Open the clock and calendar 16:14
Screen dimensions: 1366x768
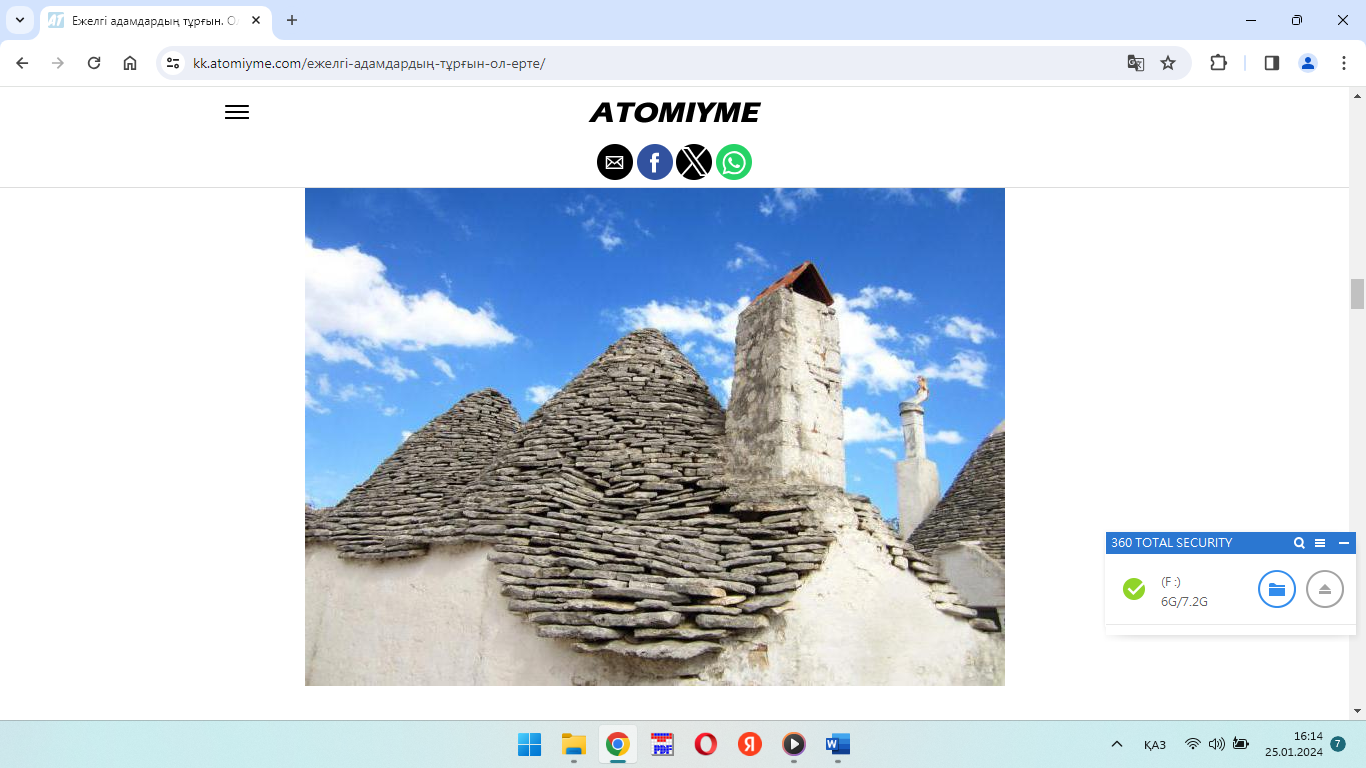point(1294,744)
